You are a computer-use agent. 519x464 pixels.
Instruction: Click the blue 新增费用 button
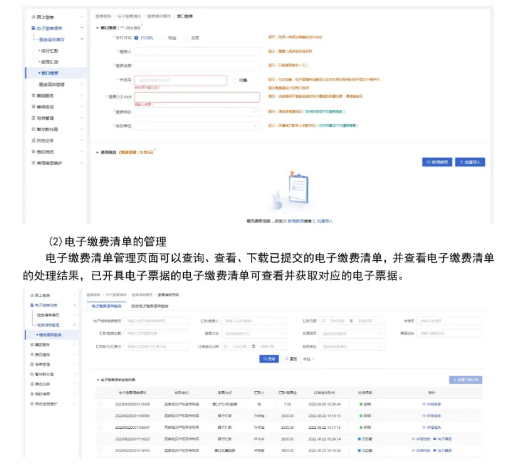[437, 162]
